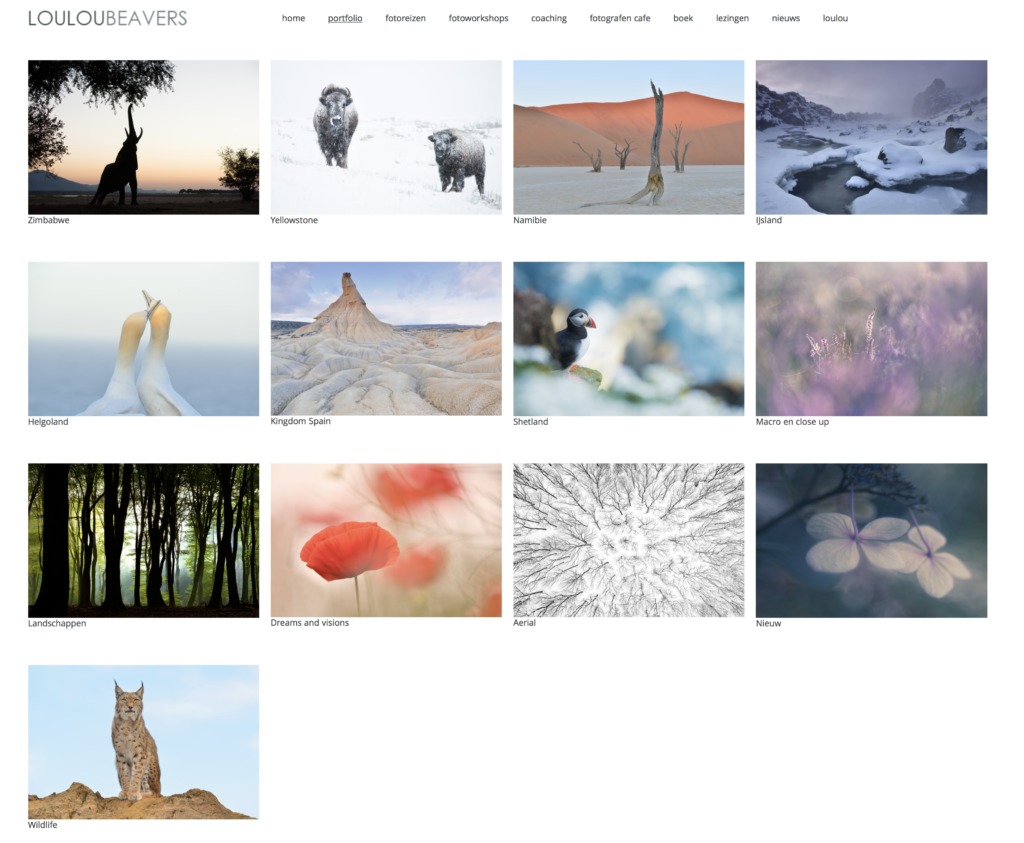Open the Zimbabwe elephant silhouette thumbnail
1024x843 pixels.
[x=143, y=137]
